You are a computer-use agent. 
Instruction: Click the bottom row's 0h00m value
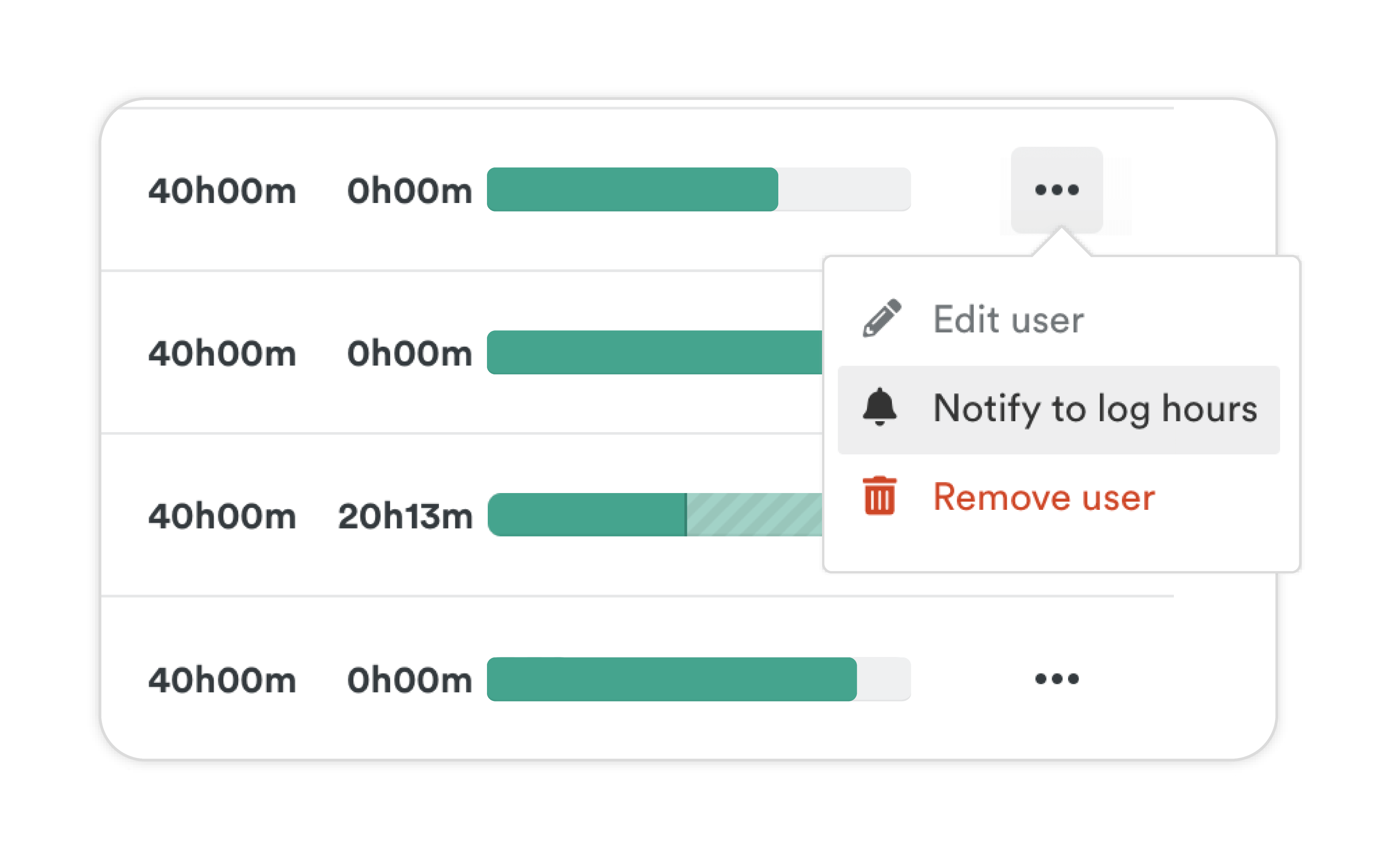coord(410,680)
